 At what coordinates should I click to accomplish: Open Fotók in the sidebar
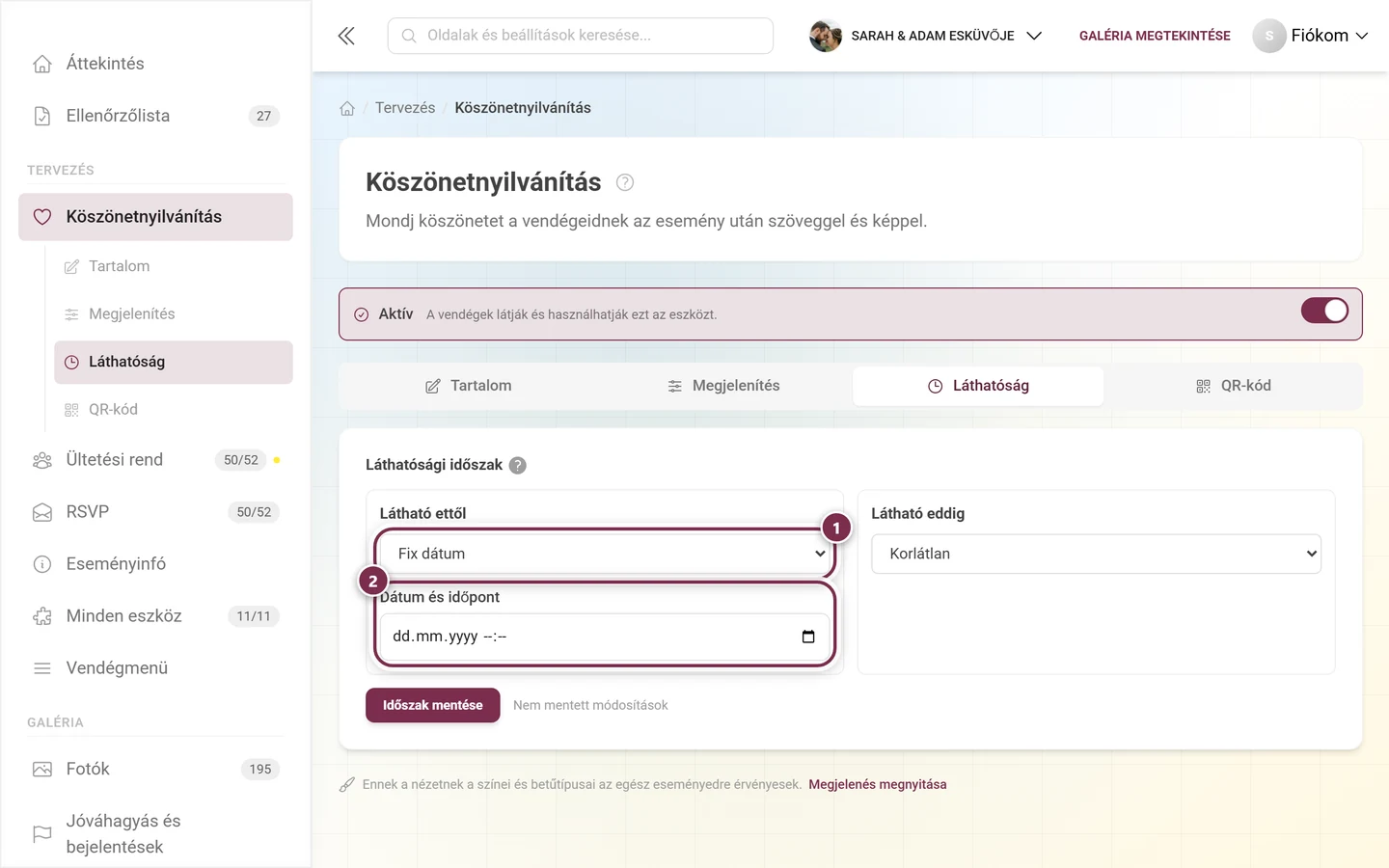pyautogui.click(x=155, y=770)
